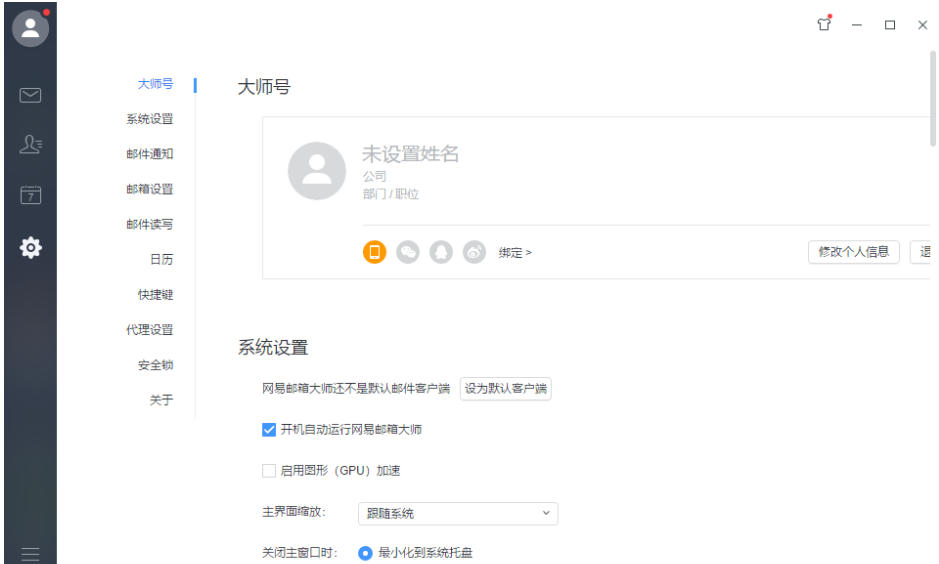Click the orange phone binding icon
This screenshot has height=564, width=939.
click(374, 252)
